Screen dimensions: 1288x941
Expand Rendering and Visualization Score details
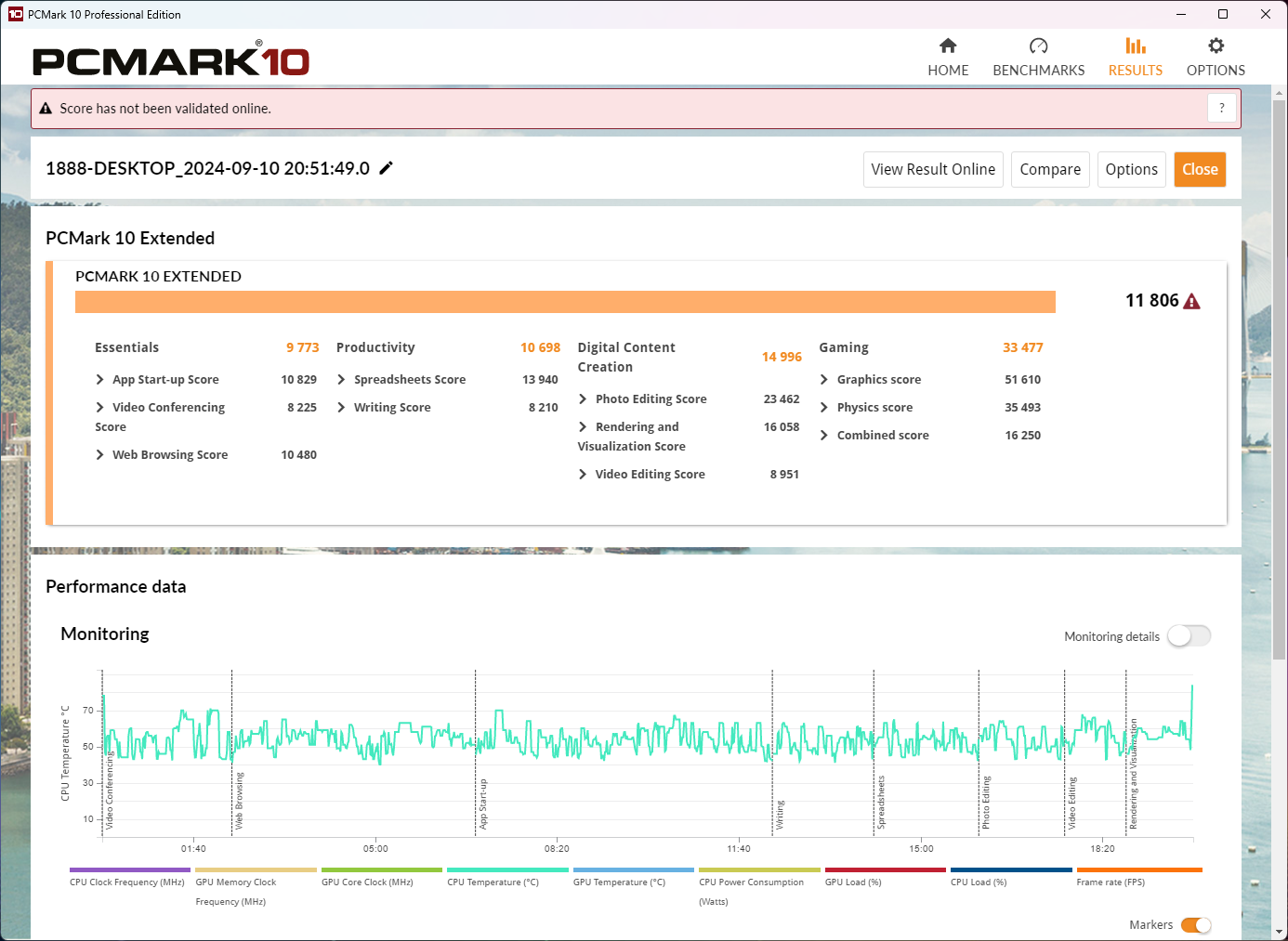[x=584, y=426]
